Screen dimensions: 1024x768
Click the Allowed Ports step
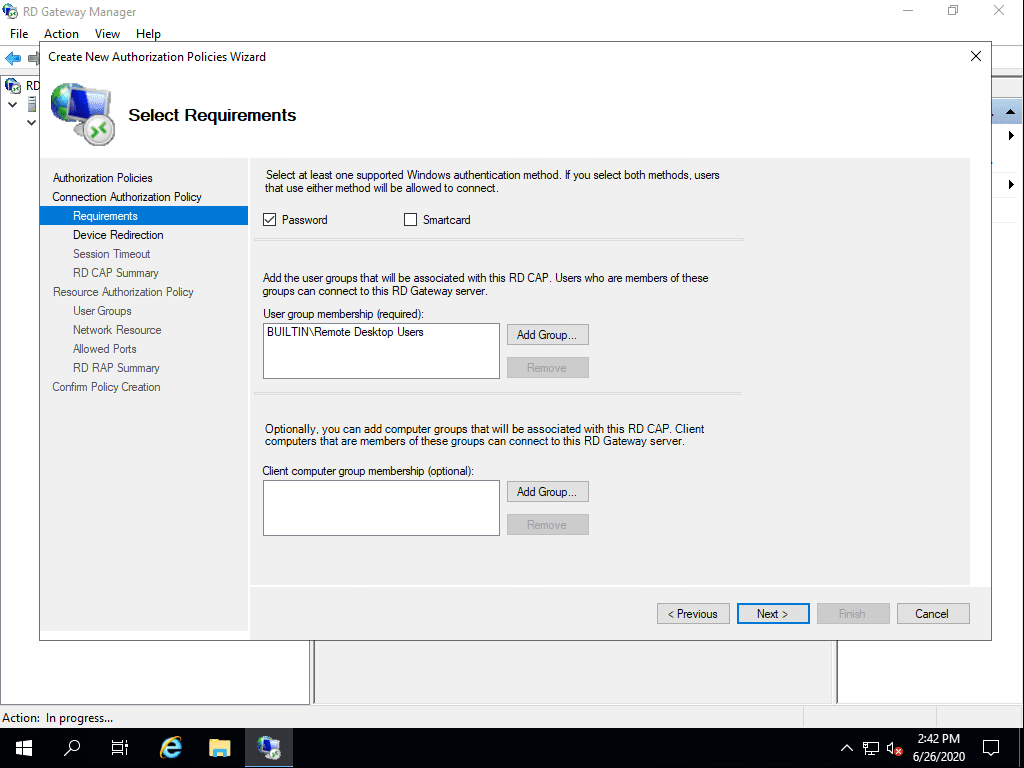(x=104, y=348)
